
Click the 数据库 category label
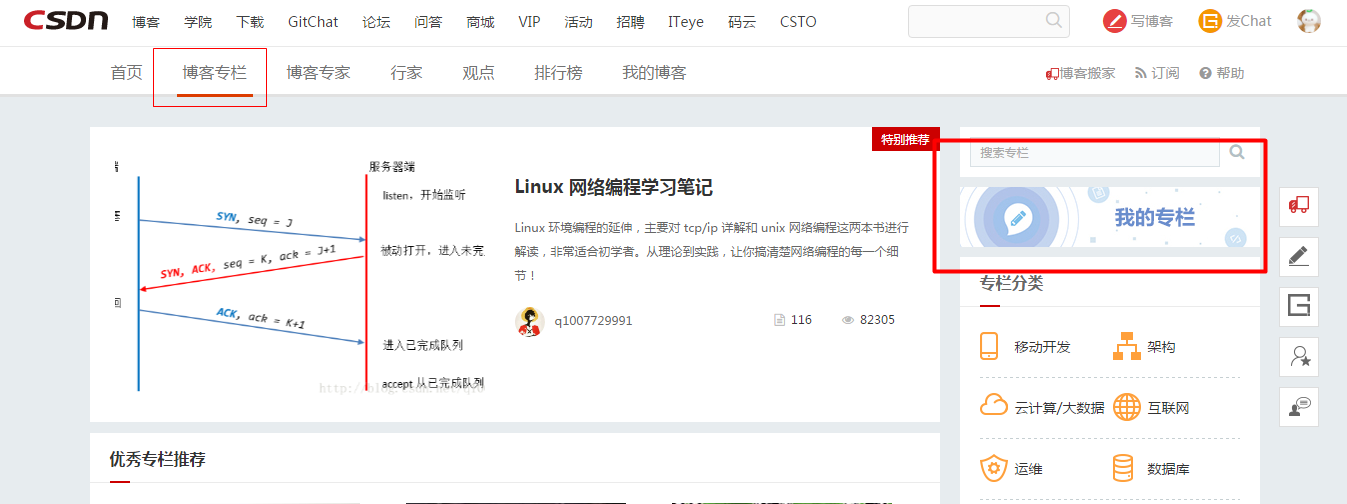pyautogui.click(x=1168, y=469)
